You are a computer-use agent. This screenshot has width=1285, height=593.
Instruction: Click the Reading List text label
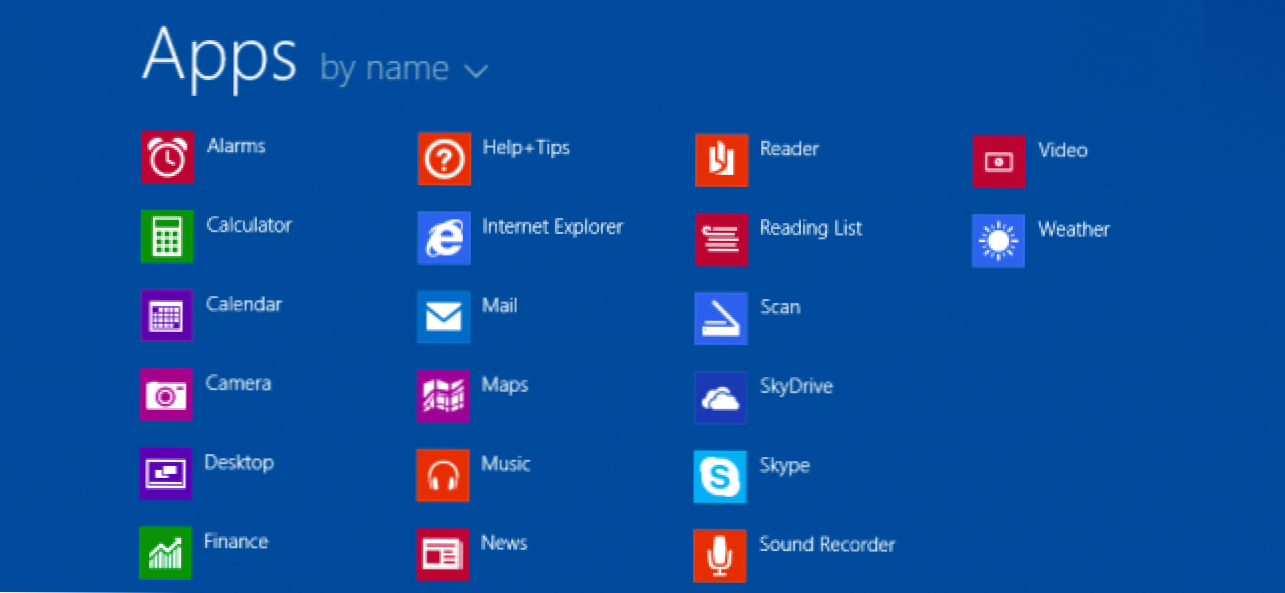[810, 228]
